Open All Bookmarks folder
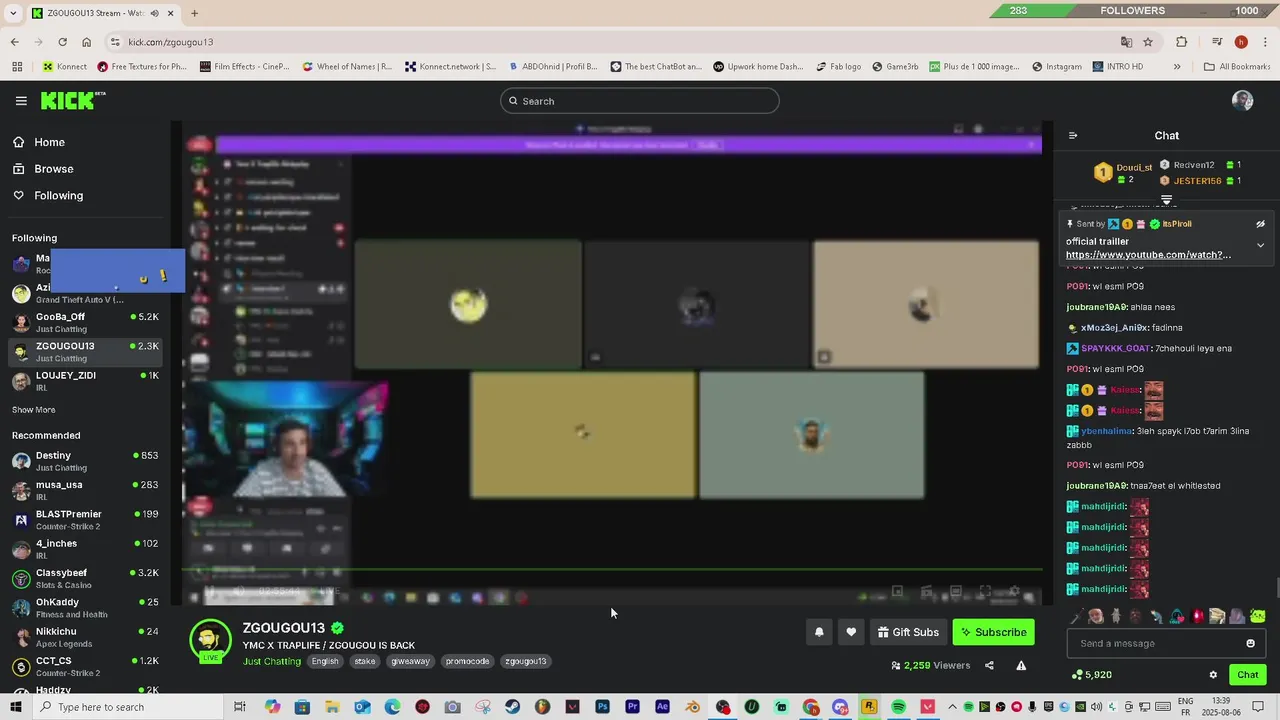 [1237, 67]
